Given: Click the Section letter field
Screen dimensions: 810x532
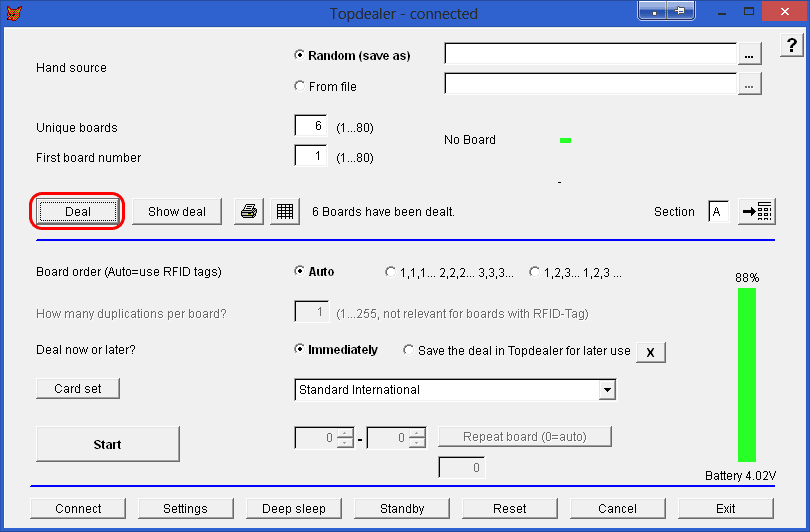Looking at the screenshot, I should (719, 211).
